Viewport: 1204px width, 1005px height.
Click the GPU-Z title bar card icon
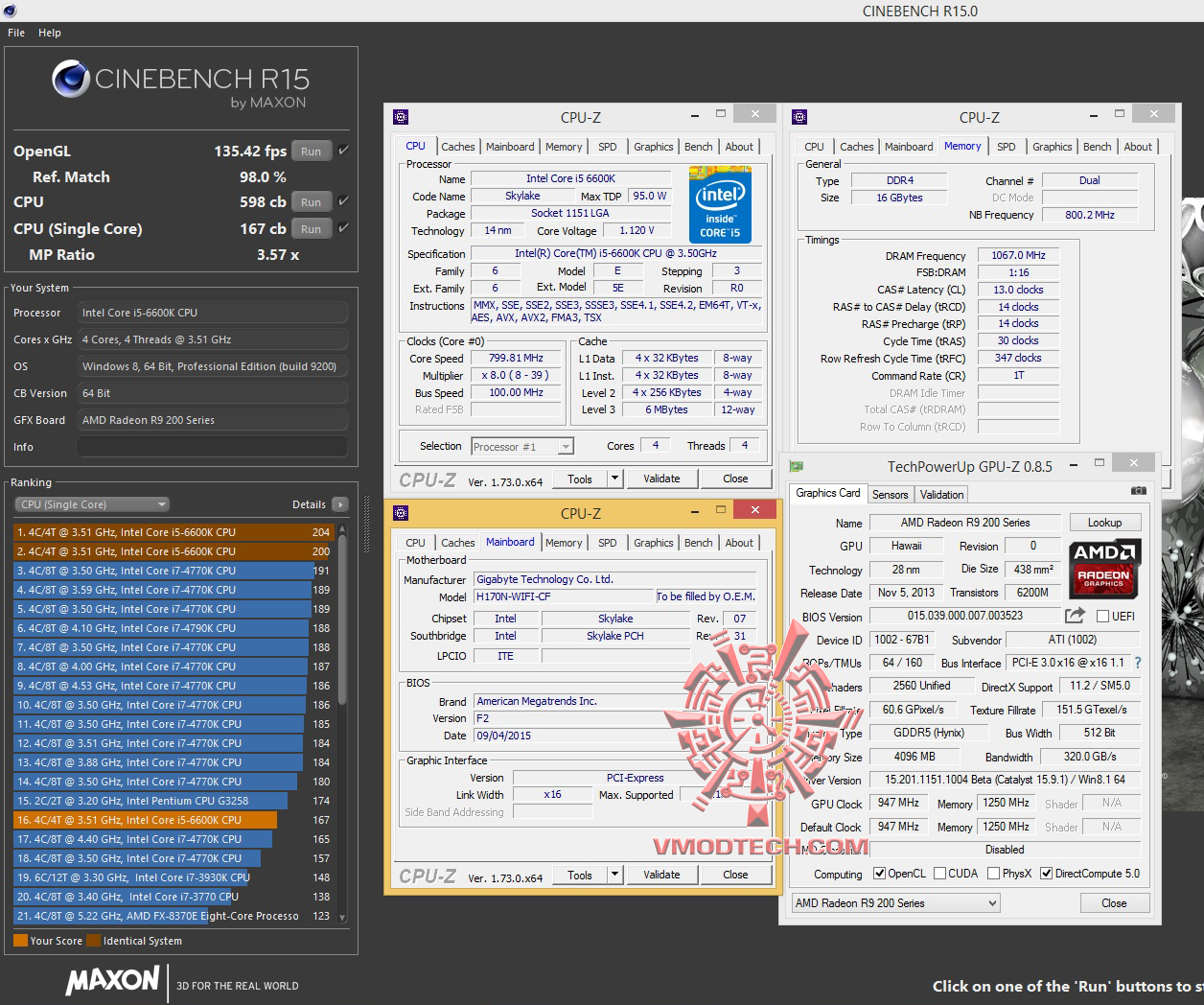click(x=796, y=466)
